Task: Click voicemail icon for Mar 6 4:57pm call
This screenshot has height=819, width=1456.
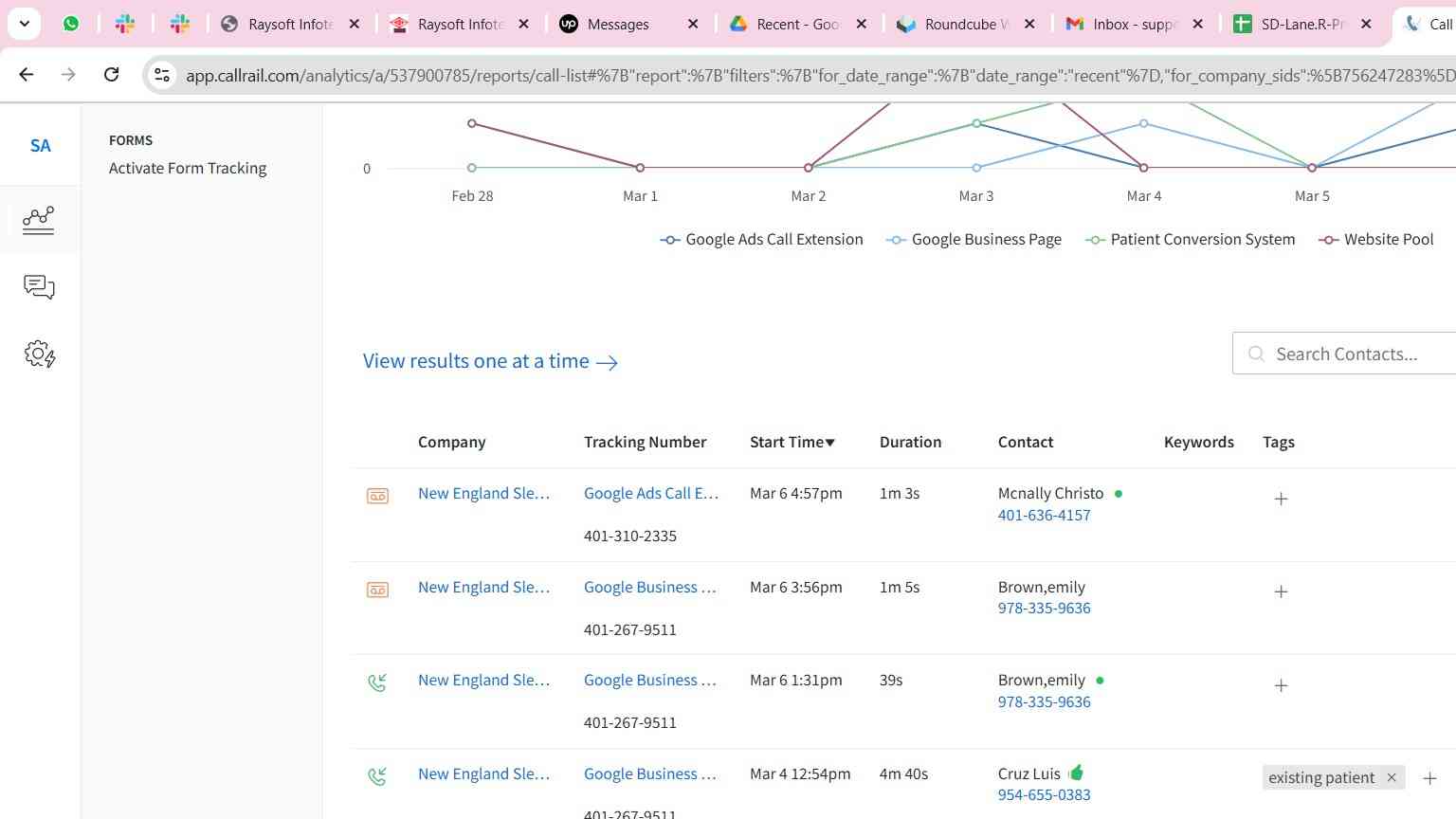Action: pyautogui.click(x=377, y=496)
